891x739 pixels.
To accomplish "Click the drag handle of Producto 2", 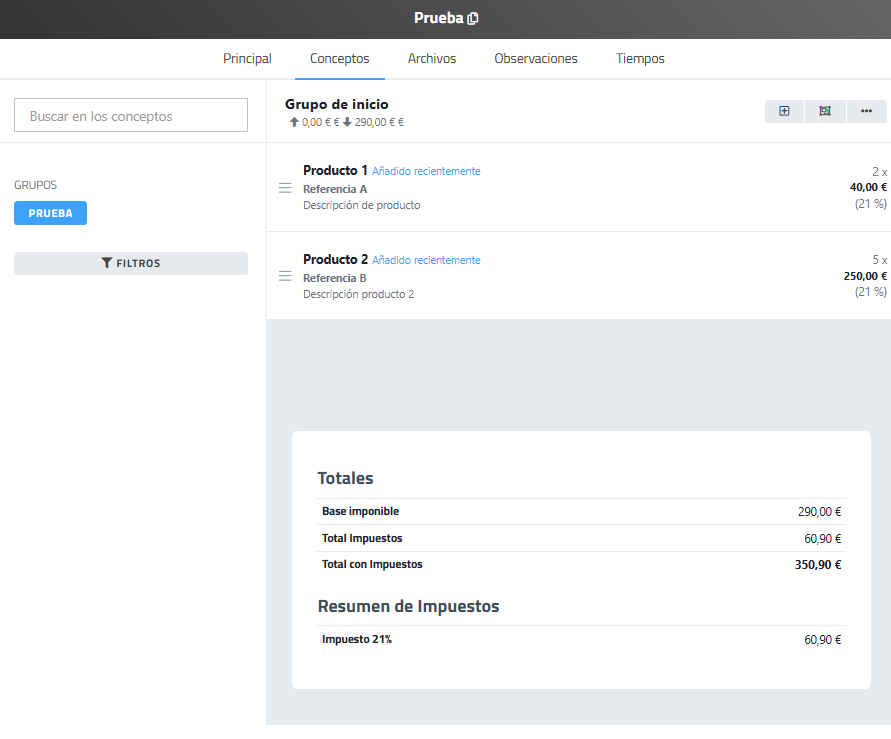I will 285,276.
